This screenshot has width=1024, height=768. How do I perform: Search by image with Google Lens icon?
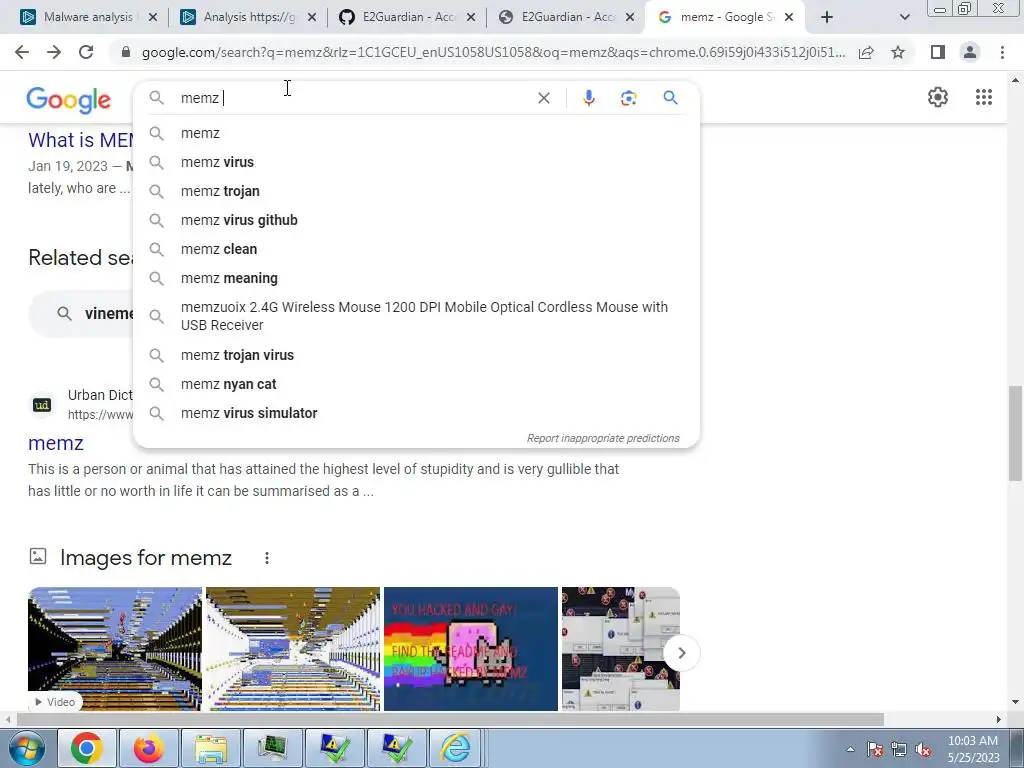point(628,98)
